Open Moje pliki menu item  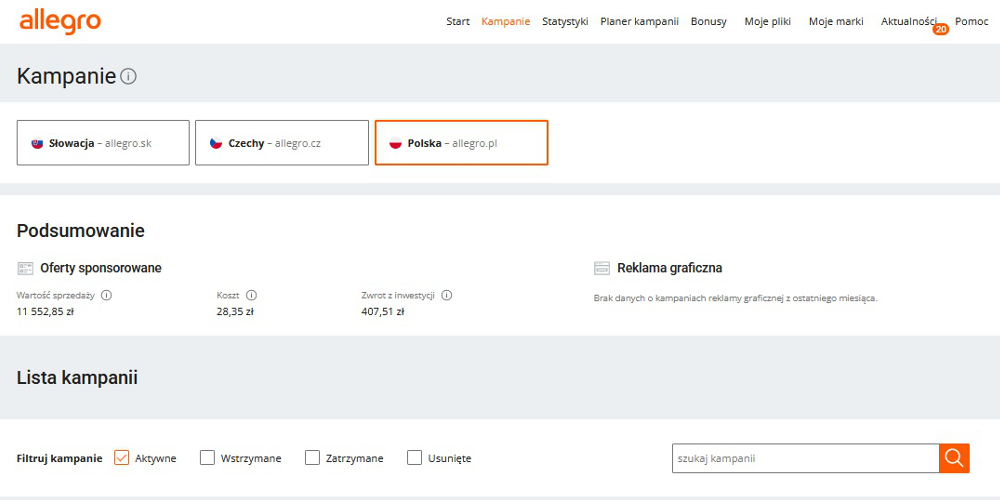click(767, 22)
